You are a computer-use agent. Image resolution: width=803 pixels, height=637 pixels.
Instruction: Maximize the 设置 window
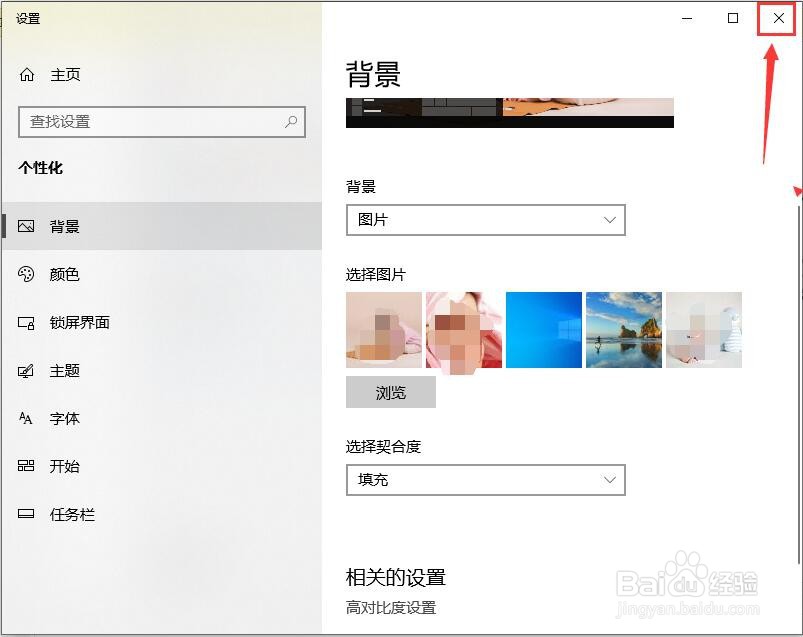tap(733, 18)
